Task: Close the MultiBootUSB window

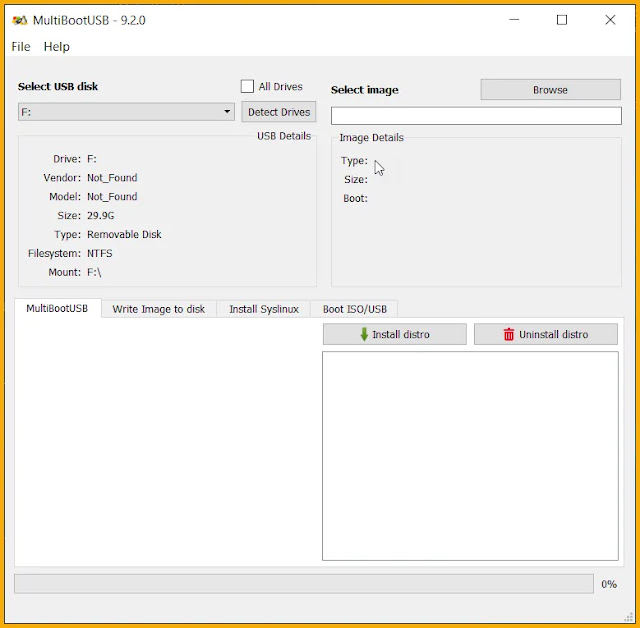Action: pyautogui.click(x=610, y=20)
